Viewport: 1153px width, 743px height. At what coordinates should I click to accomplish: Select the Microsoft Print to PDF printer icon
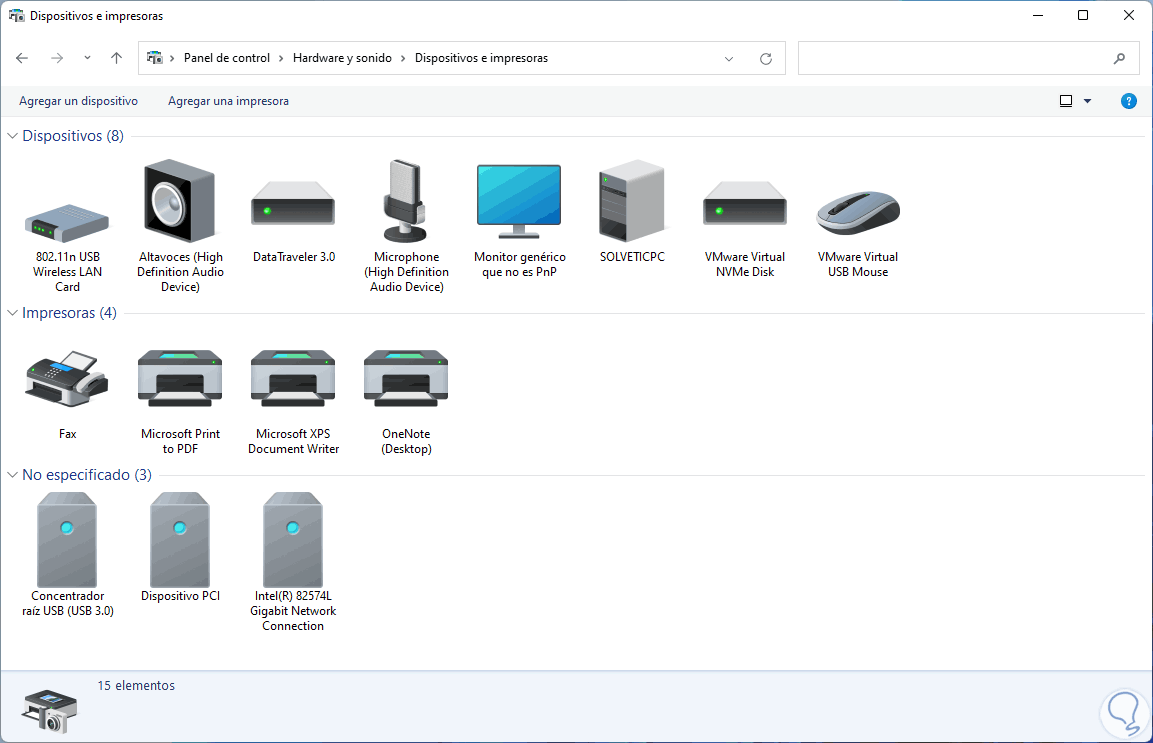180,378
